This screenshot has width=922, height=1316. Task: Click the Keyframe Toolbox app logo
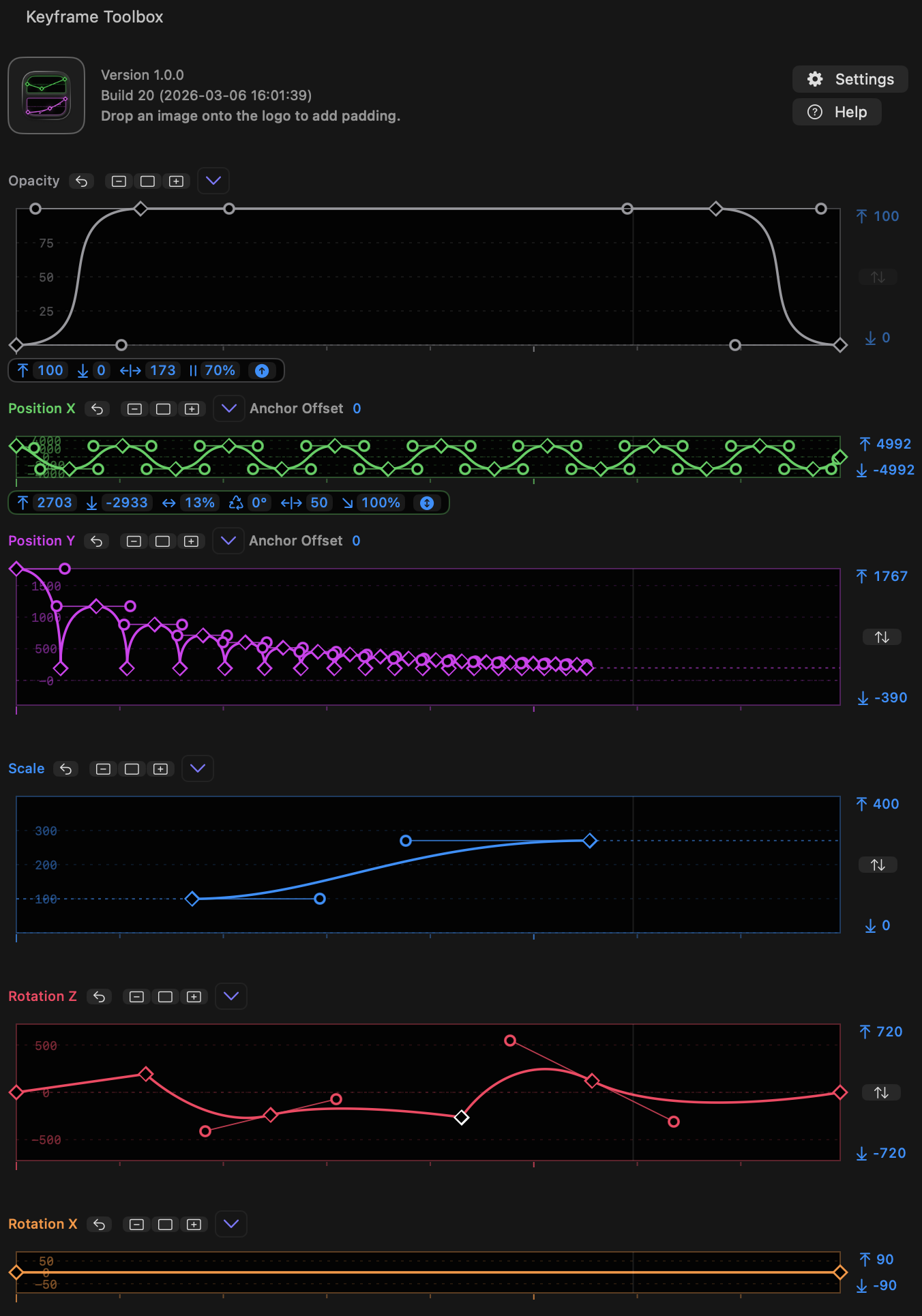pyautogui.click(x=46, y=95)
